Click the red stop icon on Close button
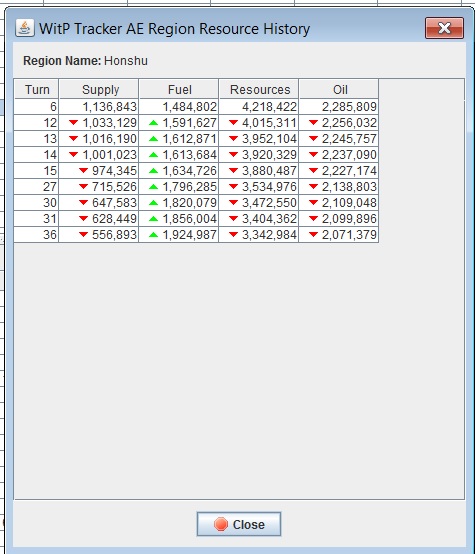The width and height of the screenshot is (475, 554). tap(221, 524)
